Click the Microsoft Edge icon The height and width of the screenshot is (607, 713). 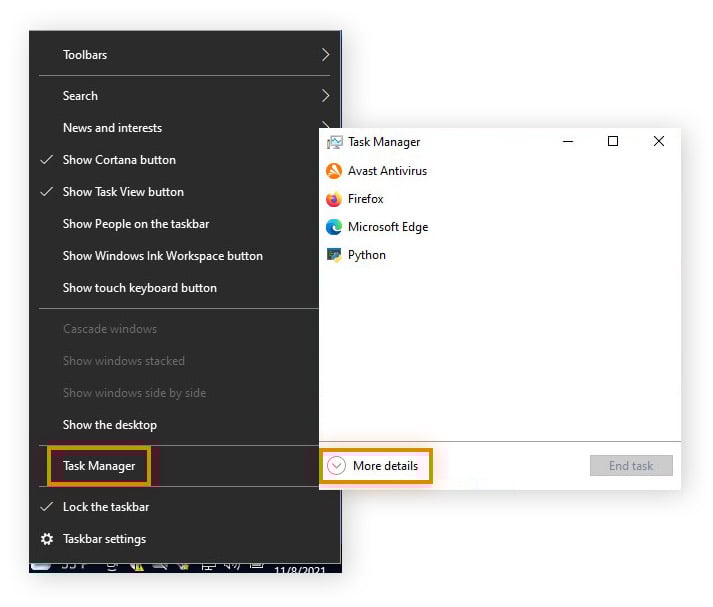point(334,227)
